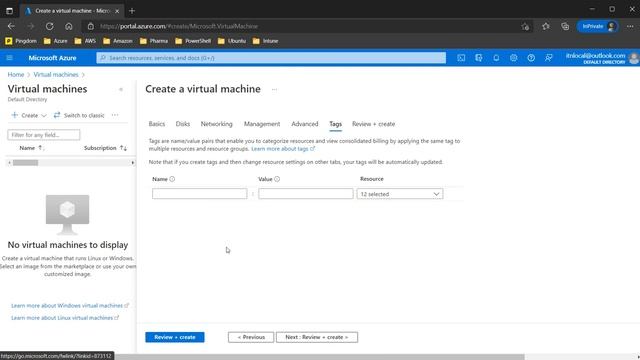Go to Home in the breadcrumb

[16, 74]
